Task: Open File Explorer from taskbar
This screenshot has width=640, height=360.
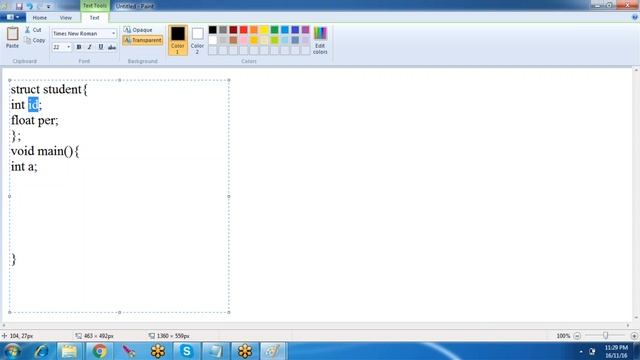Action: tap(69, 351)
